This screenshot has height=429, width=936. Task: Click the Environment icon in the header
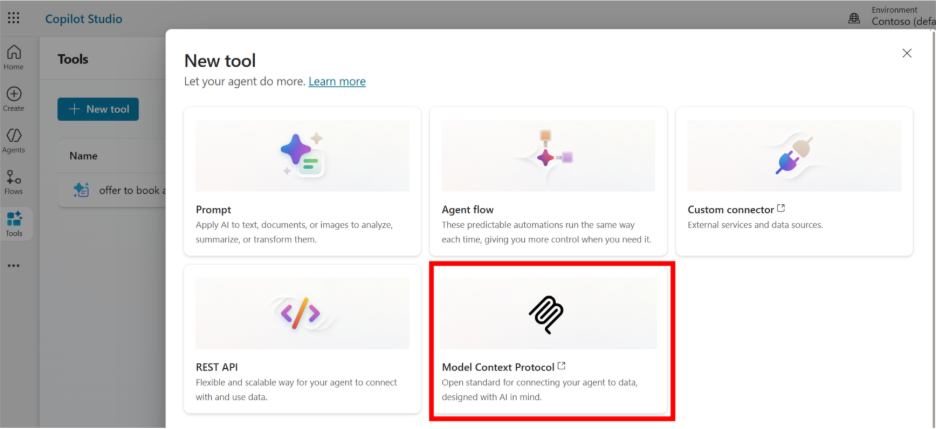coord(854,18)
